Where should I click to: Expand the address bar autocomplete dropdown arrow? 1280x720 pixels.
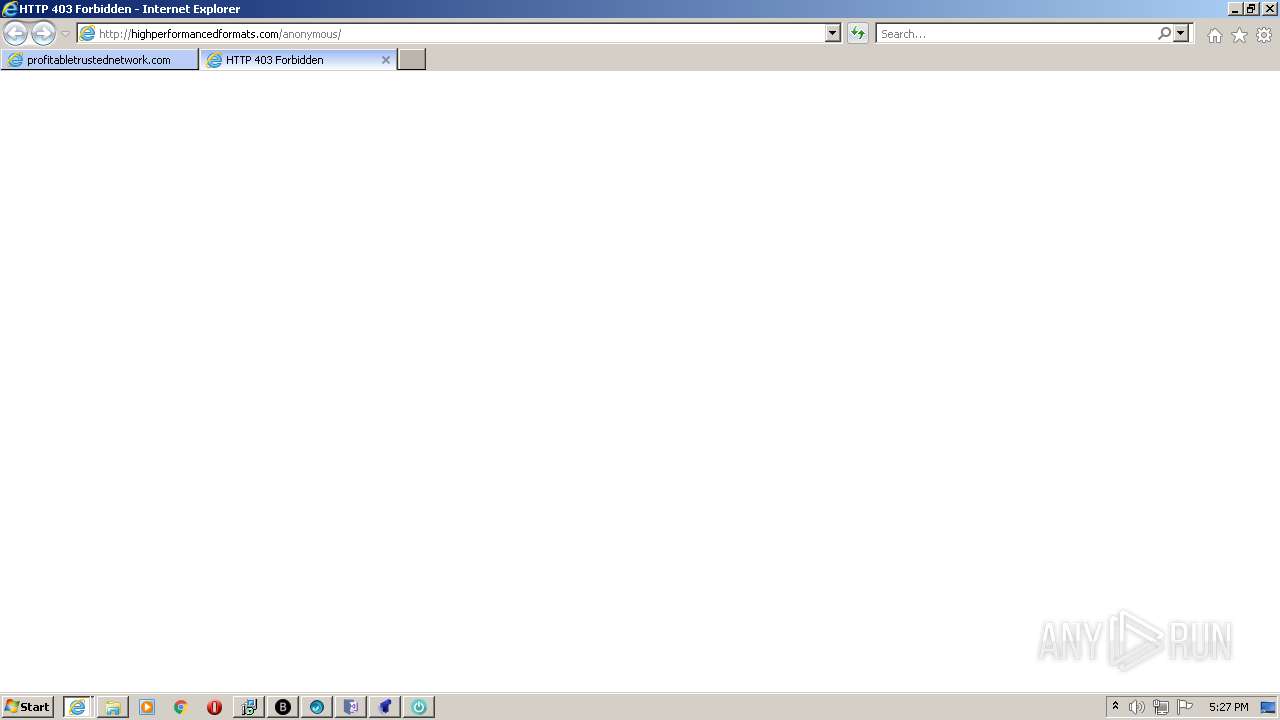pyautogui.click(x=833, y=34)
